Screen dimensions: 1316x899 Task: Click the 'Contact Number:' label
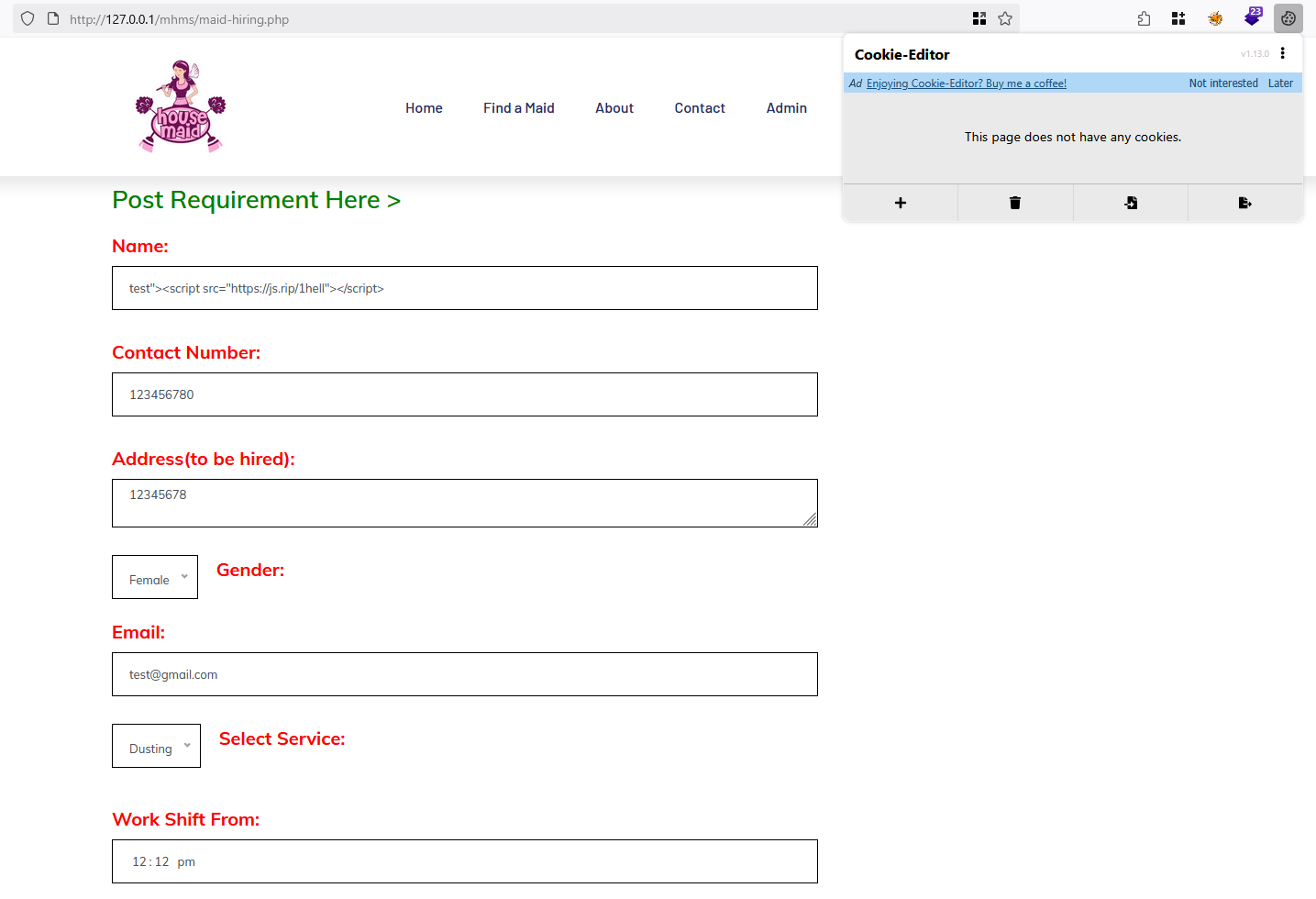point(186,352)
